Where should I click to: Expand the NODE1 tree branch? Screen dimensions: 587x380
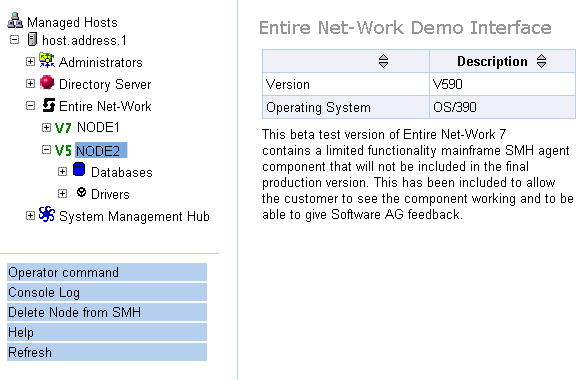coord(46,128)
